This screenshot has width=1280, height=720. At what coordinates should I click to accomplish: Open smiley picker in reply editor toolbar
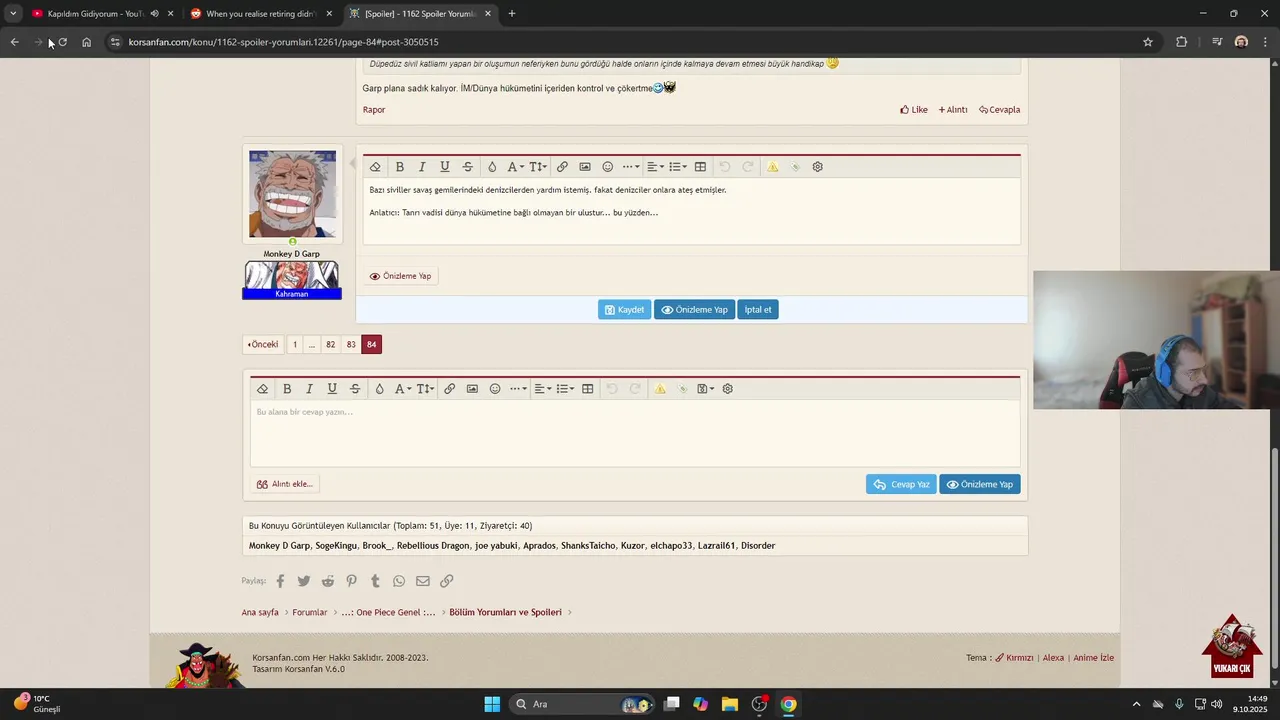(x=495, y=389)
